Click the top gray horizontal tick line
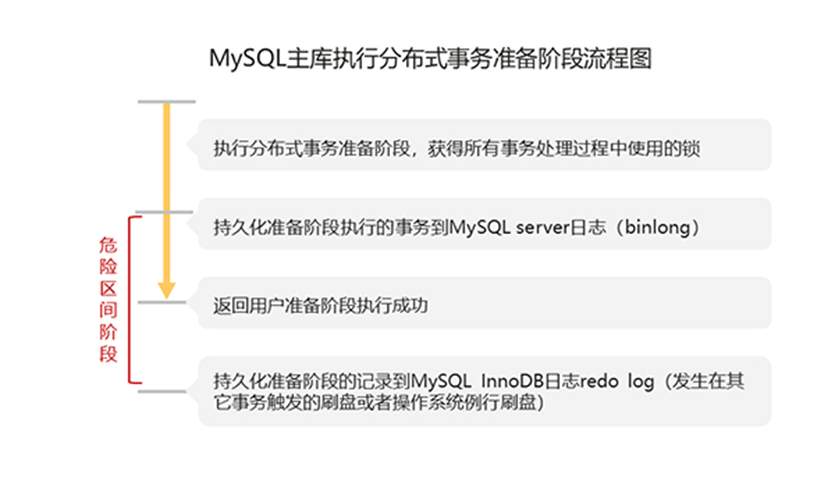Image resolution: width=835 pixels, height=484 pixels. click(x=167, y=101)
